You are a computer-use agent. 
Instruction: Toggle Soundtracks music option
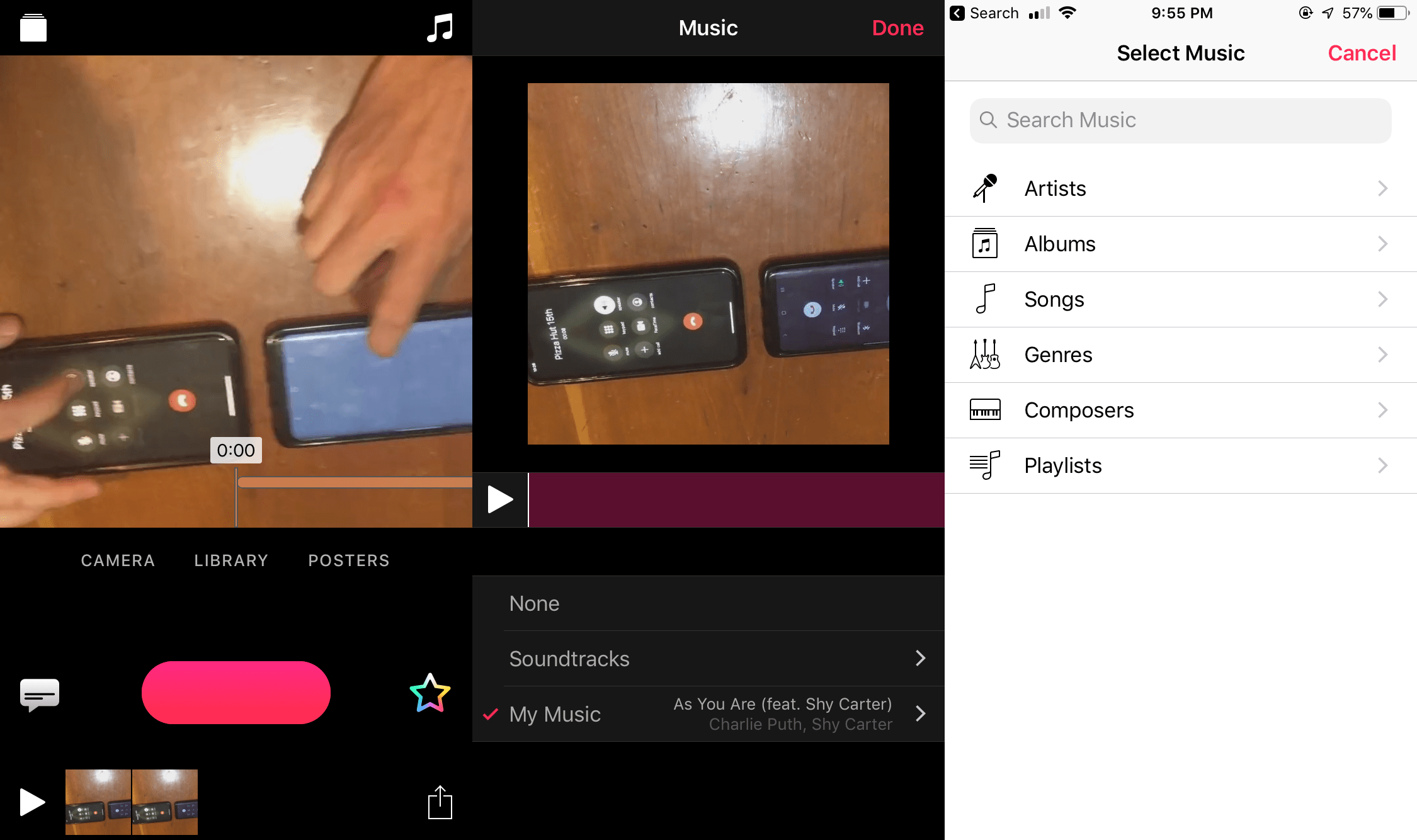(708, 658)
